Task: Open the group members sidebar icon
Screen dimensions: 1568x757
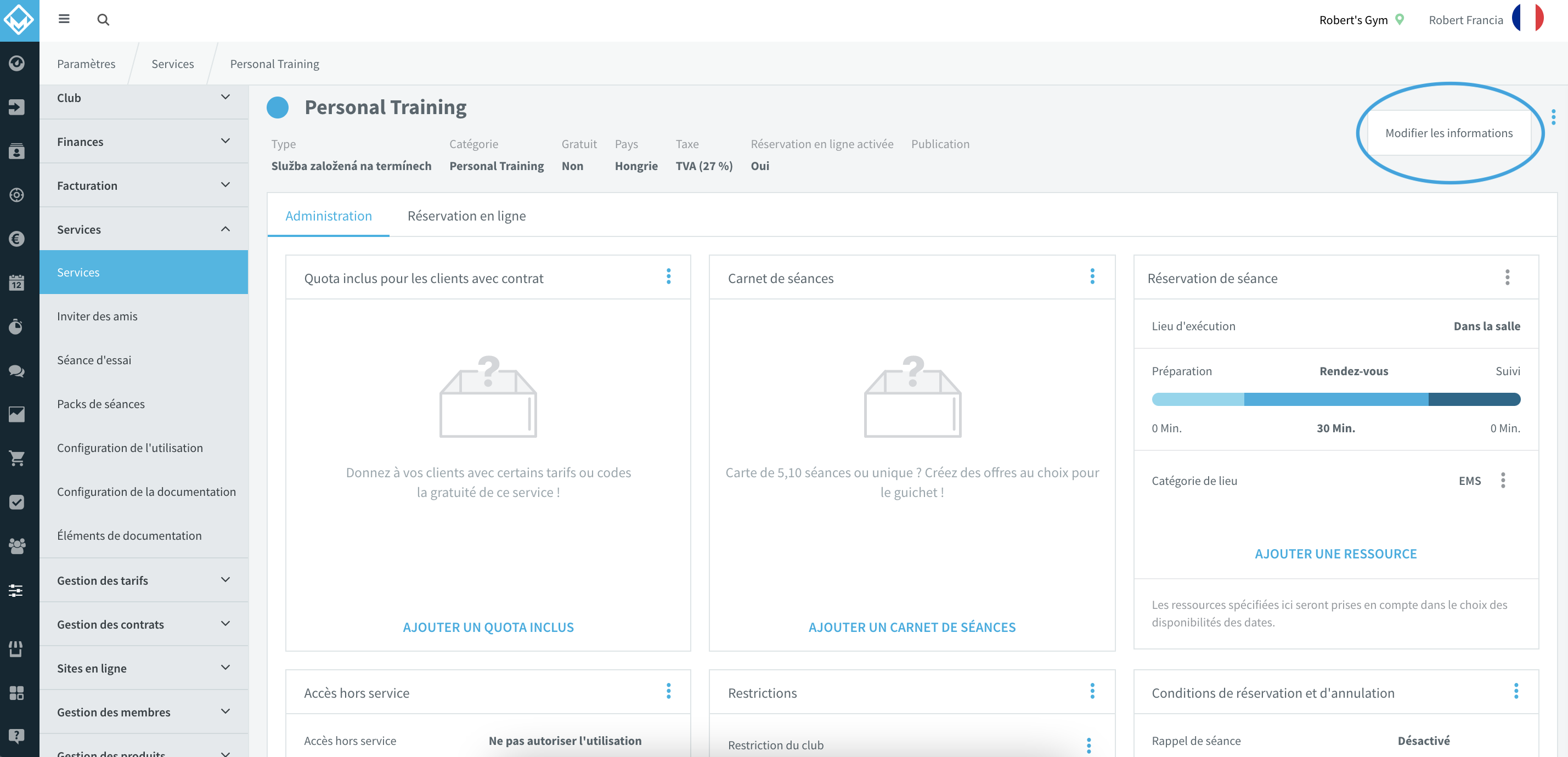Action: coord(17,546)
